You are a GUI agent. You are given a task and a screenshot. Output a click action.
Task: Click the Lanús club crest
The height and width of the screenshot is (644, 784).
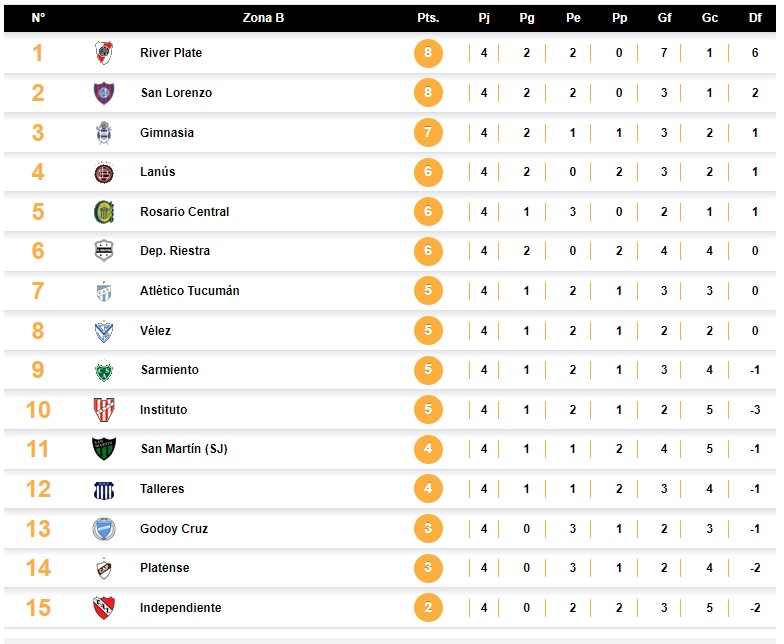tap(104, 172)
